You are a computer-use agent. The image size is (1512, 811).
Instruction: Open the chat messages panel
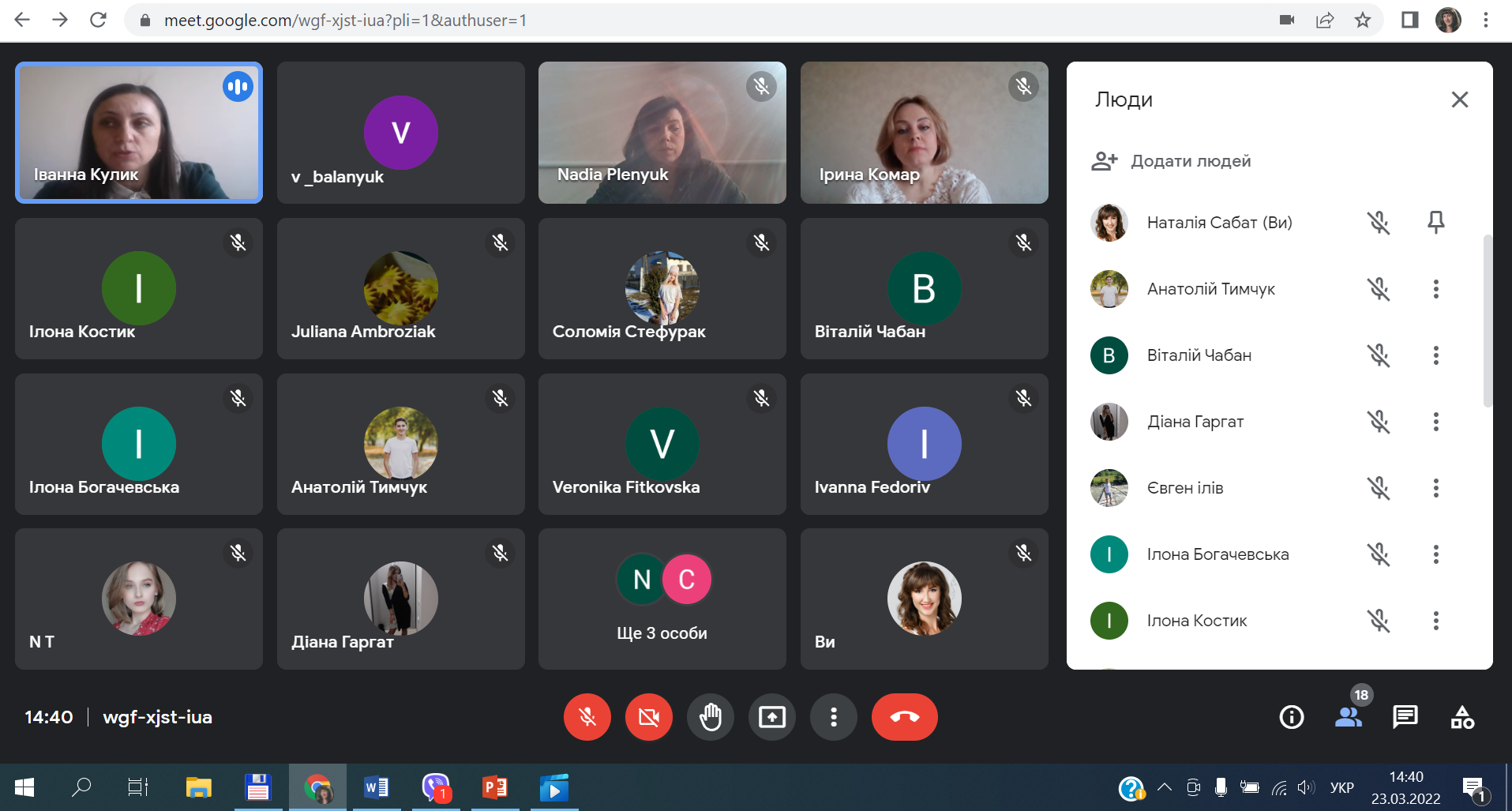[x=1405, y=717]
